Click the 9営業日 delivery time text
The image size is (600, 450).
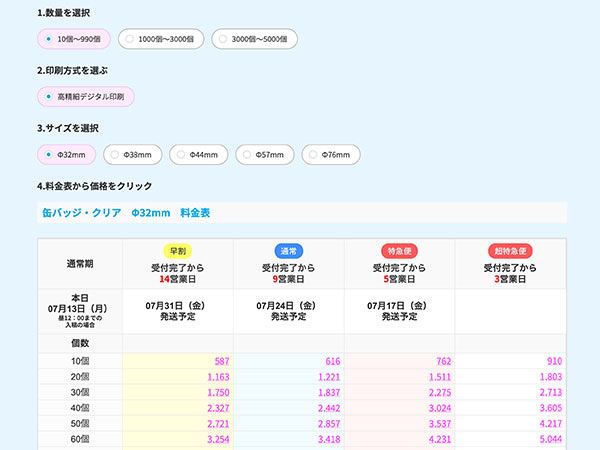[289, 279]
